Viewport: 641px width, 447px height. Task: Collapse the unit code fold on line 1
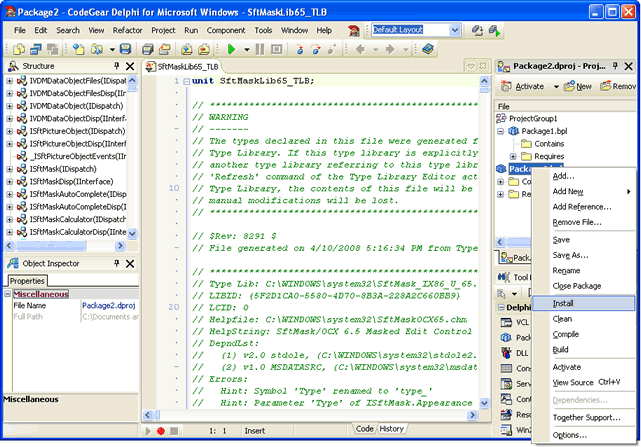(x=186, y=81)
